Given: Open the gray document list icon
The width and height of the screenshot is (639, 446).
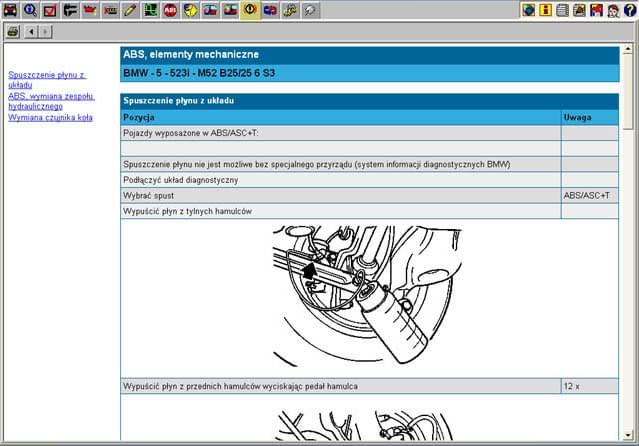Looking at the screenshot, I should click(562, 10).
